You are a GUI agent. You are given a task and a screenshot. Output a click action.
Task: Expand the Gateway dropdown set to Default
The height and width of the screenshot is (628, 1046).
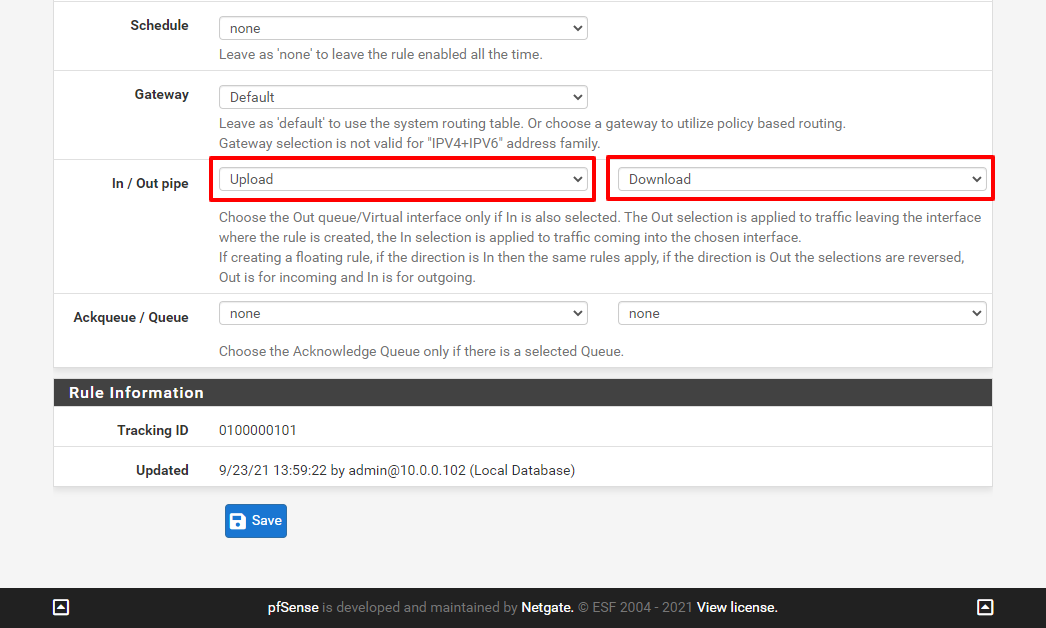tap(403, 97)
